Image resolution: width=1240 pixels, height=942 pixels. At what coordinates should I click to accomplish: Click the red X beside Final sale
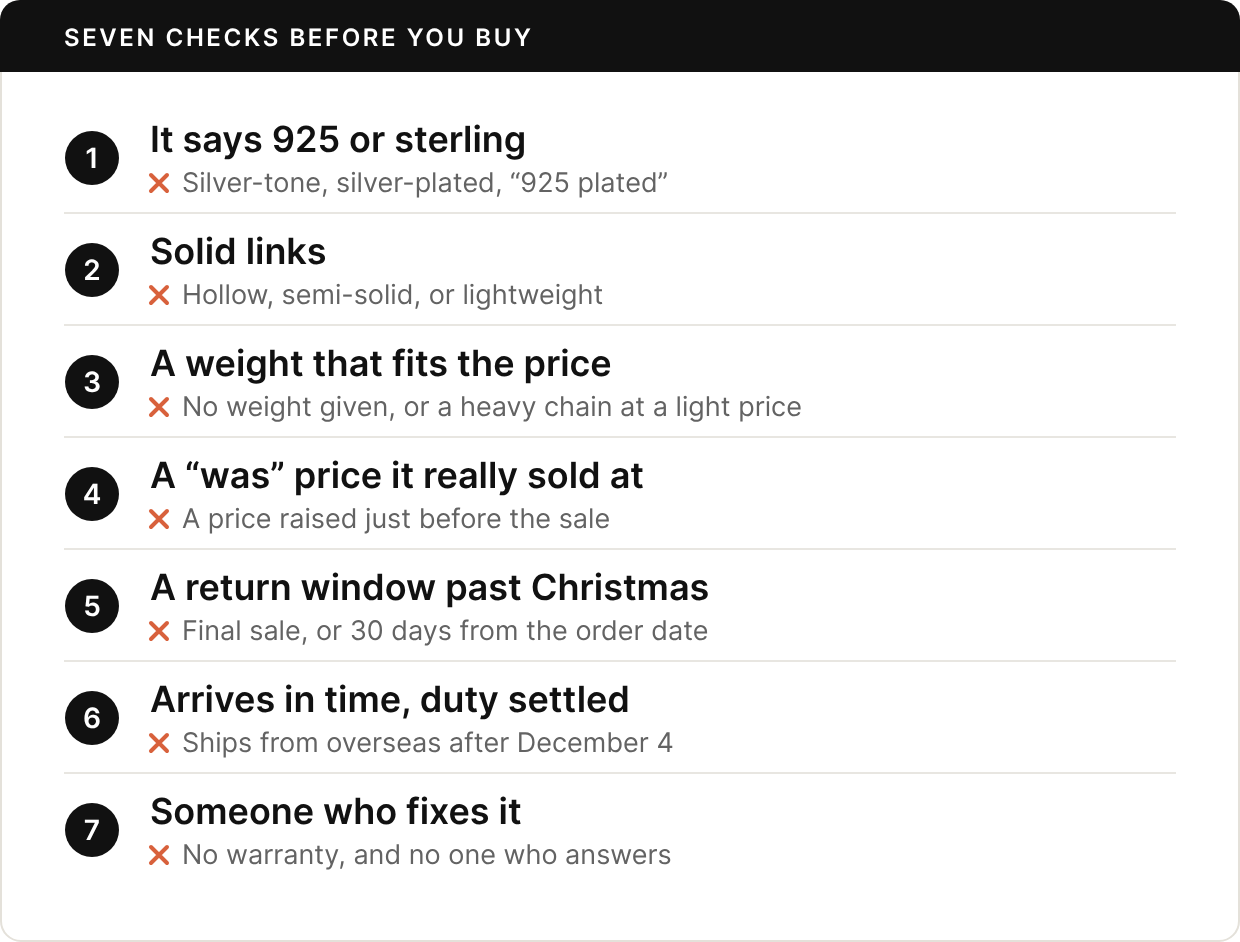(x=159, y=632)
